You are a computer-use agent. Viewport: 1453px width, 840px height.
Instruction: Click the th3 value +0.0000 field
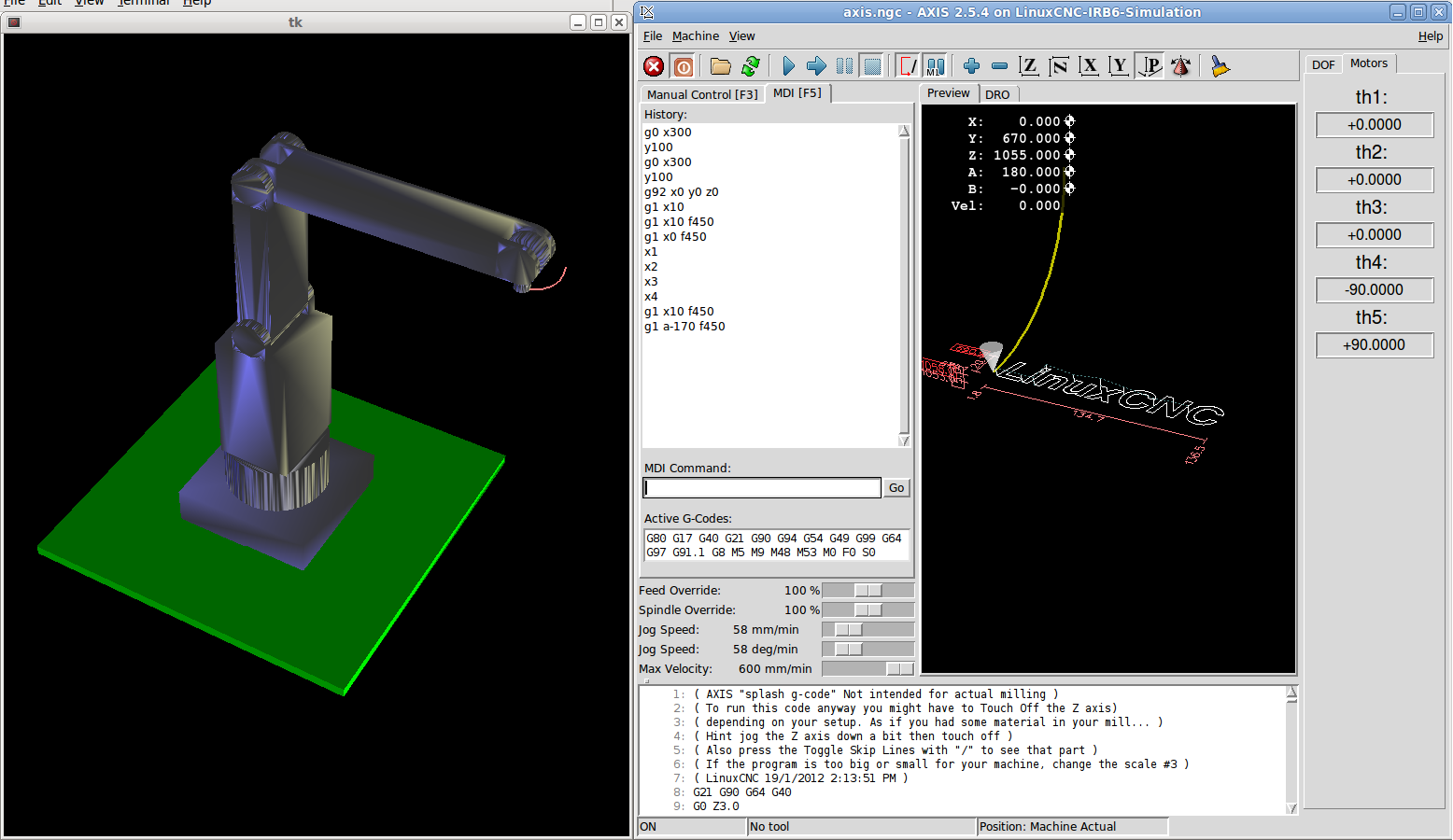click(1374, 235)
